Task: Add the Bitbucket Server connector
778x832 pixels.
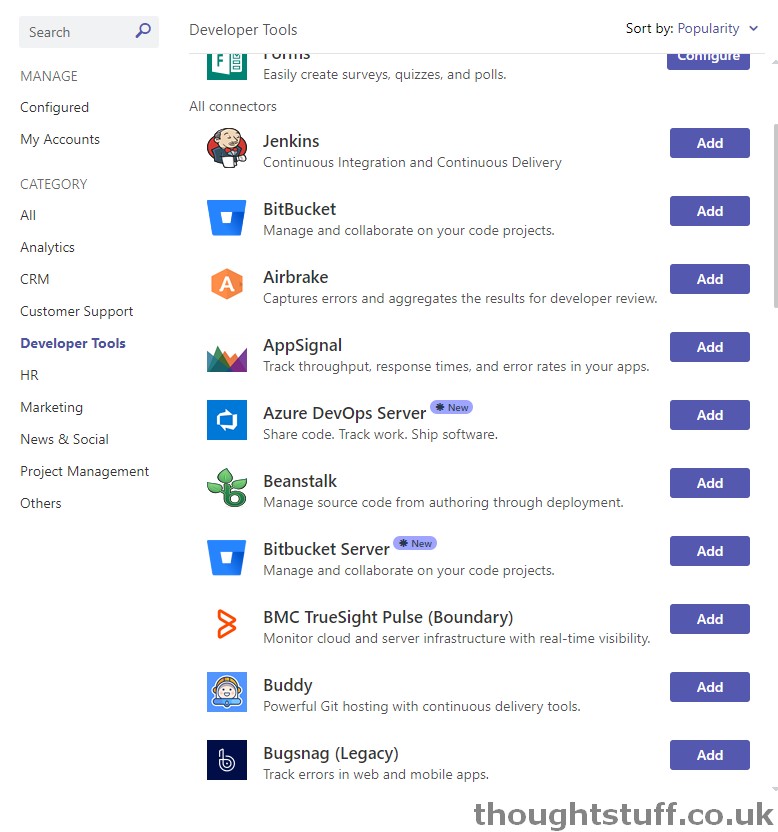Action: coord(710,551)
